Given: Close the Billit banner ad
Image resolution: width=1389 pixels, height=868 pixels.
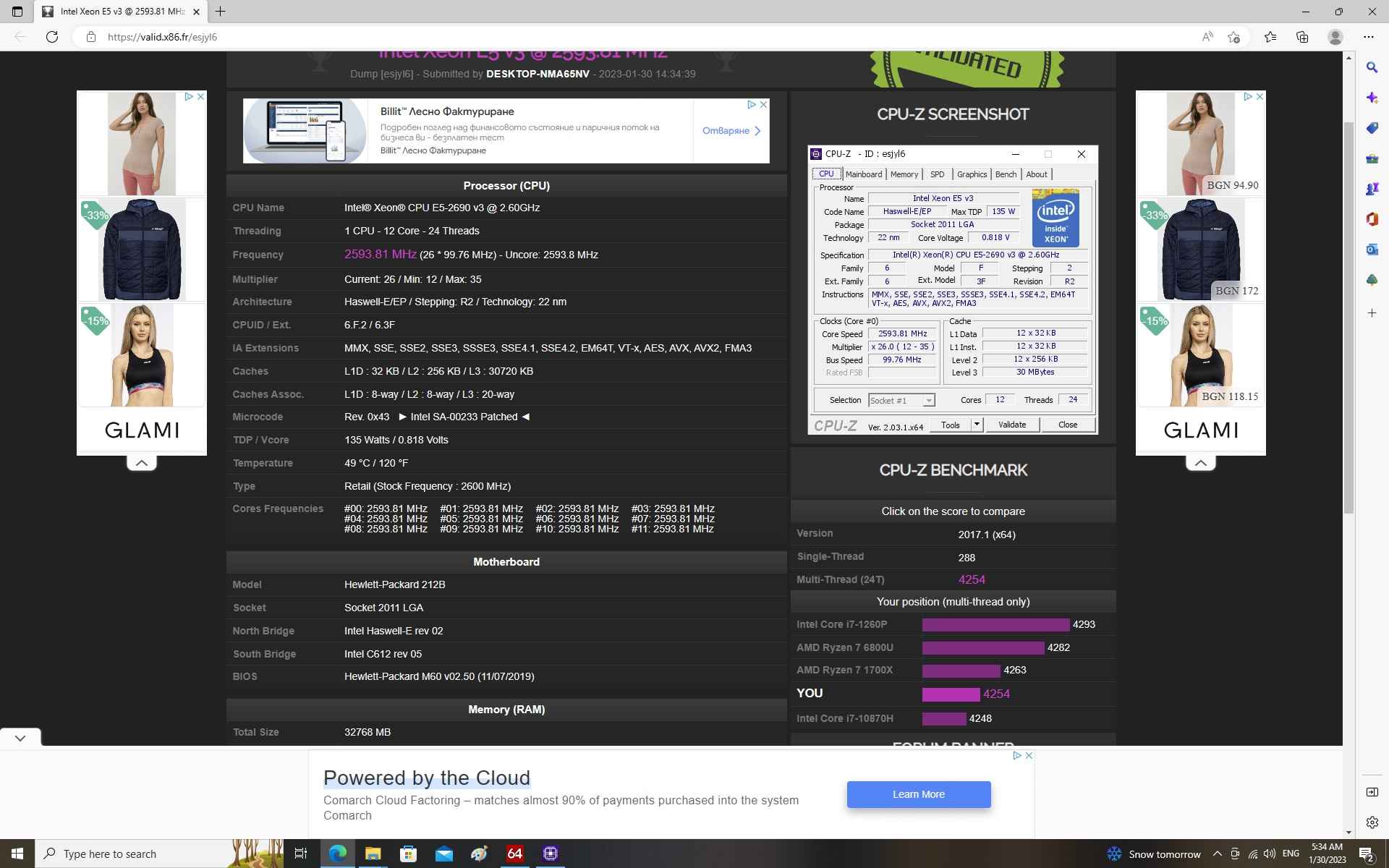Looking at the screenshot, I should coord(763,105).
